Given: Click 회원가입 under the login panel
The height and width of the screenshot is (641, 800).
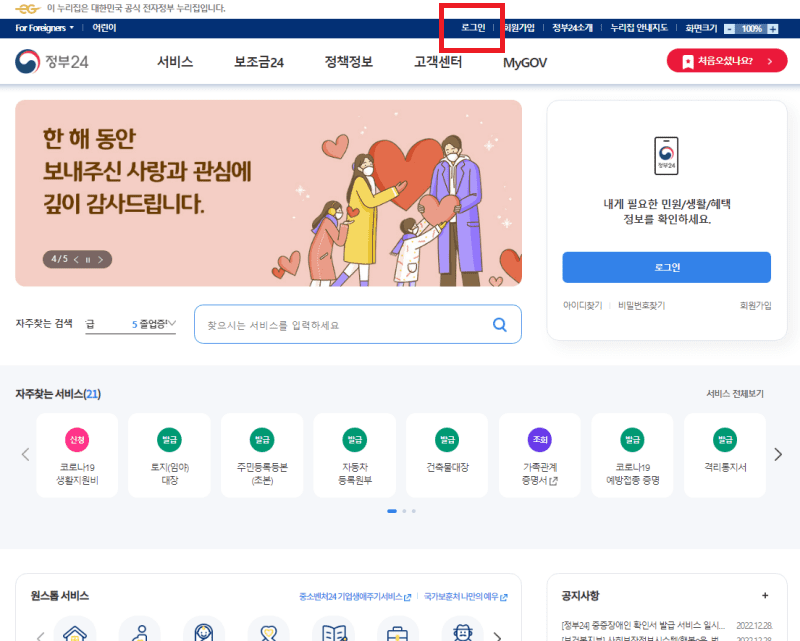Looking at the screenshot, I should [x=755, y=305].
